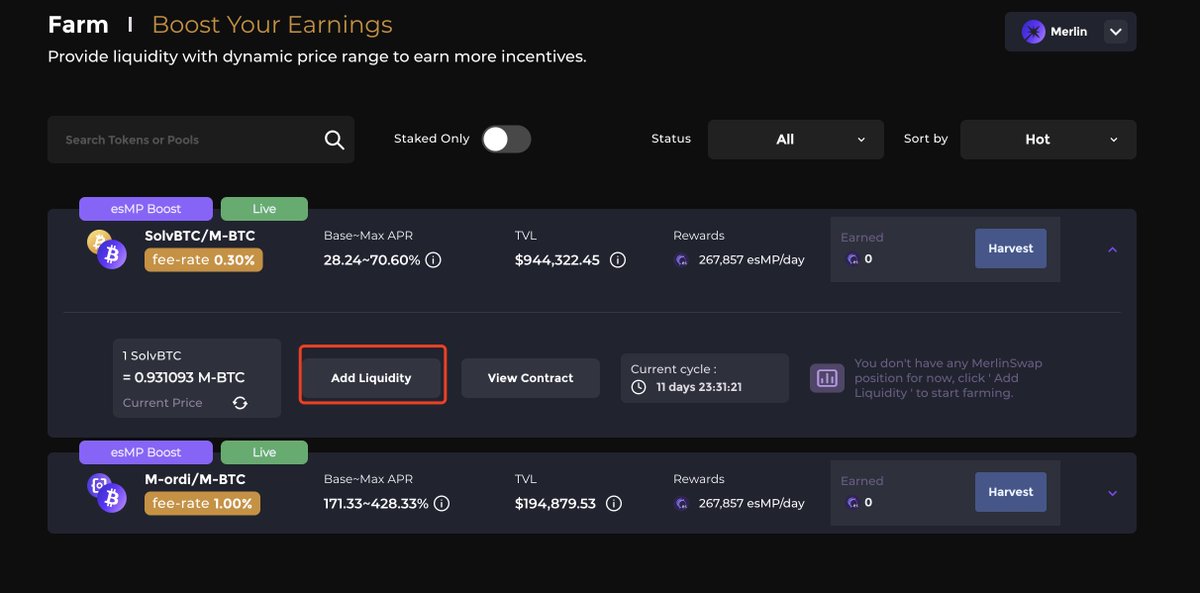Open the Status dropdown showing All

click(x=796, y=140)
